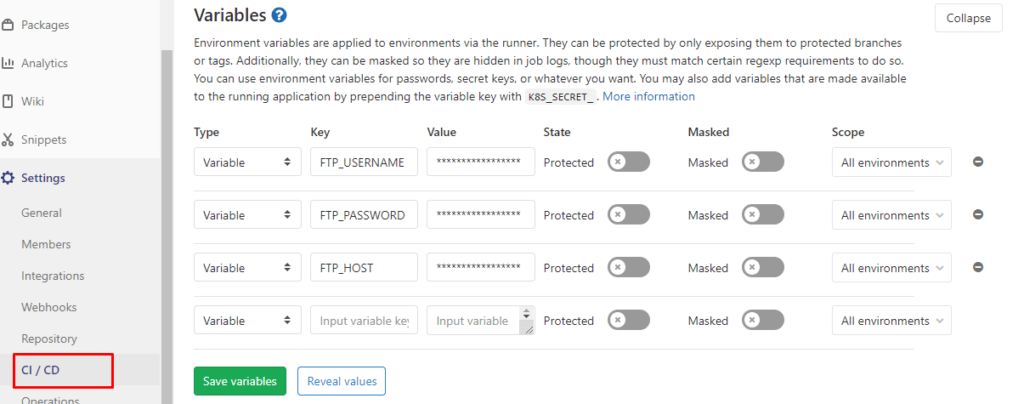Open Type dropdown in the empty variable row
This screenshot has height=404, width=1024.
(248, 320)
